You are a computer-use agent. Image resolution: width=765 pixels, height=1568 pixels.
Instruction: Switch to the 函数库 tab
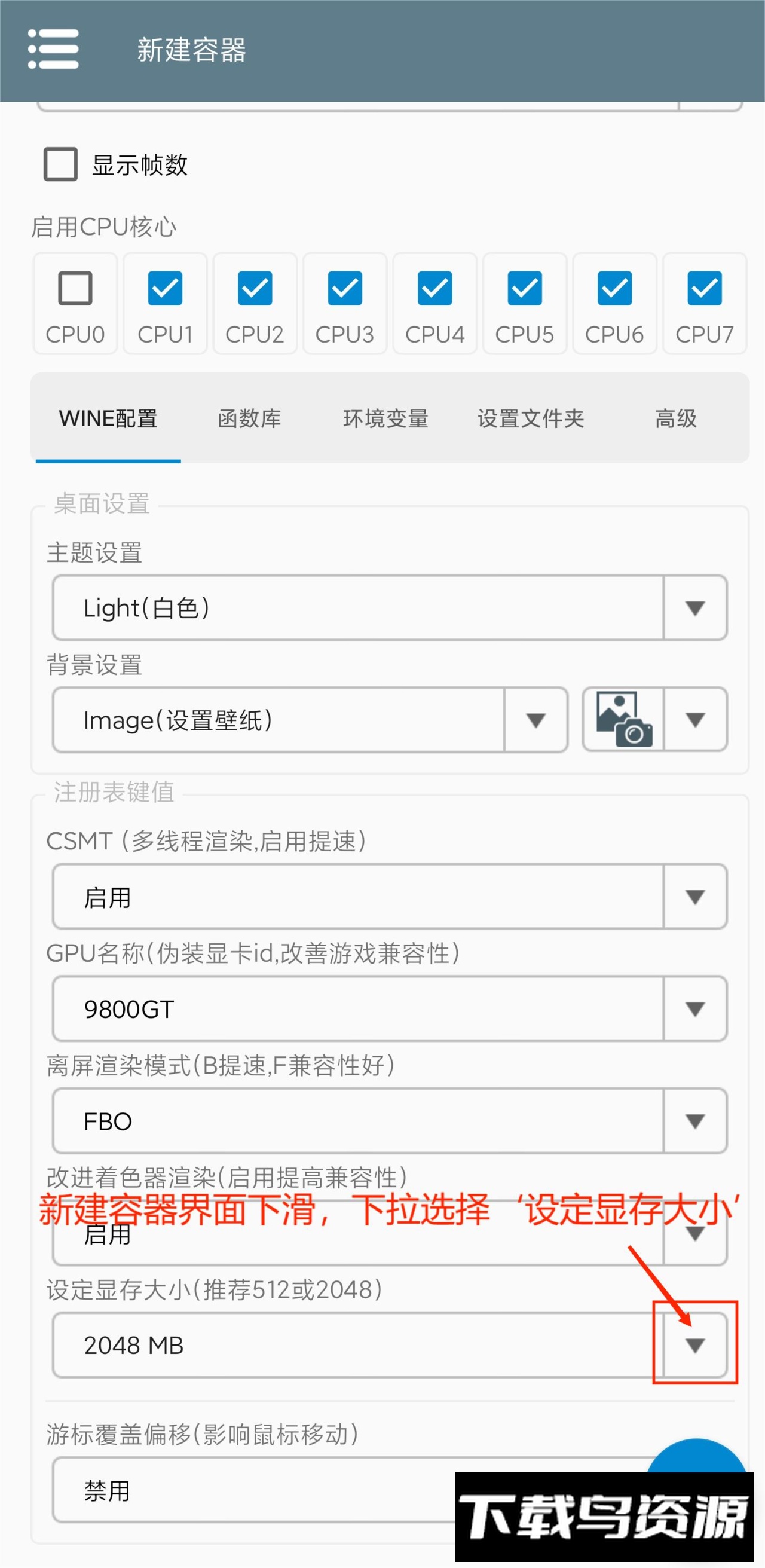249,419
